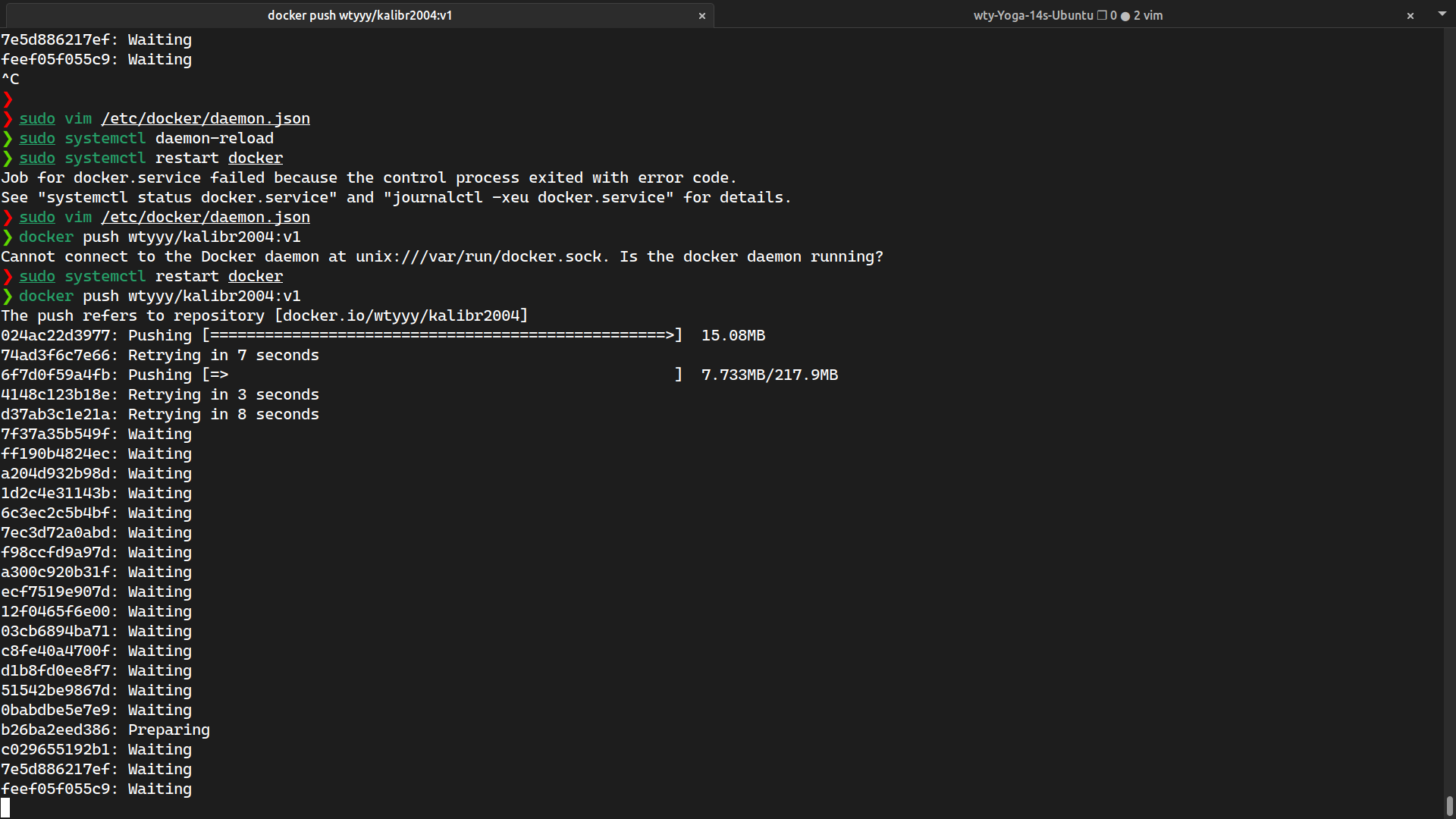Click the 12f0465f6e00 Waiting line
1456x819 pixels.
coord(96,611)
